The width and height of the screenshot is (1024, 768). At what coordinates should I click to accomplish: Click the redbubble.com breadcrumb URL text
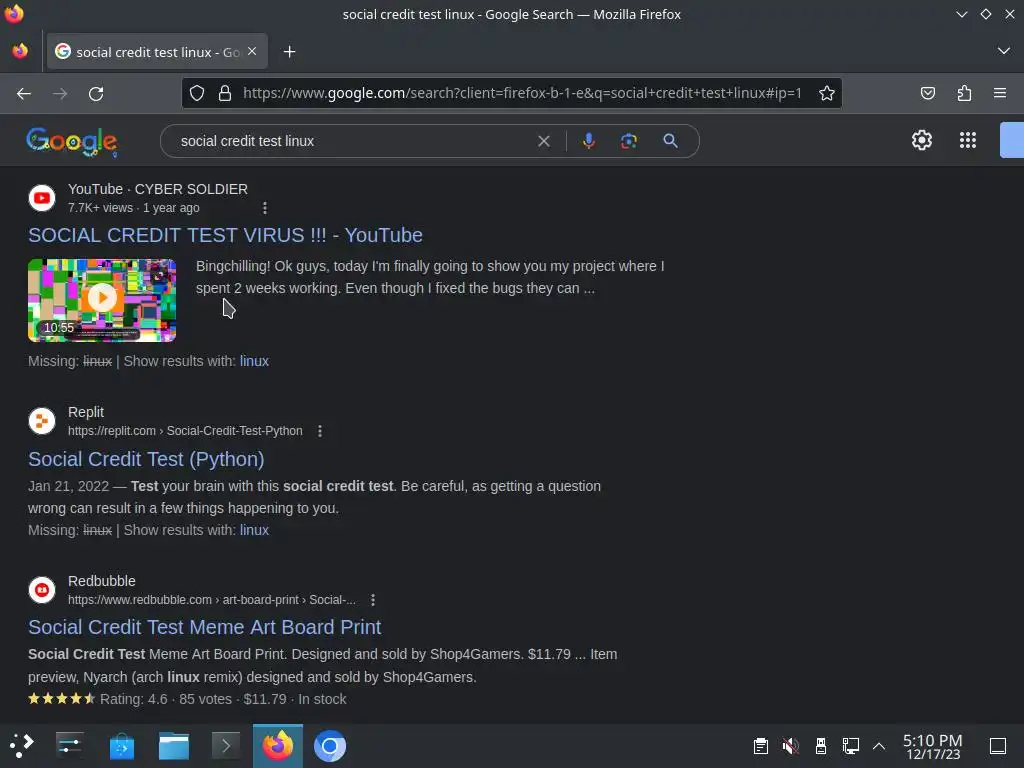click(212, 600)
